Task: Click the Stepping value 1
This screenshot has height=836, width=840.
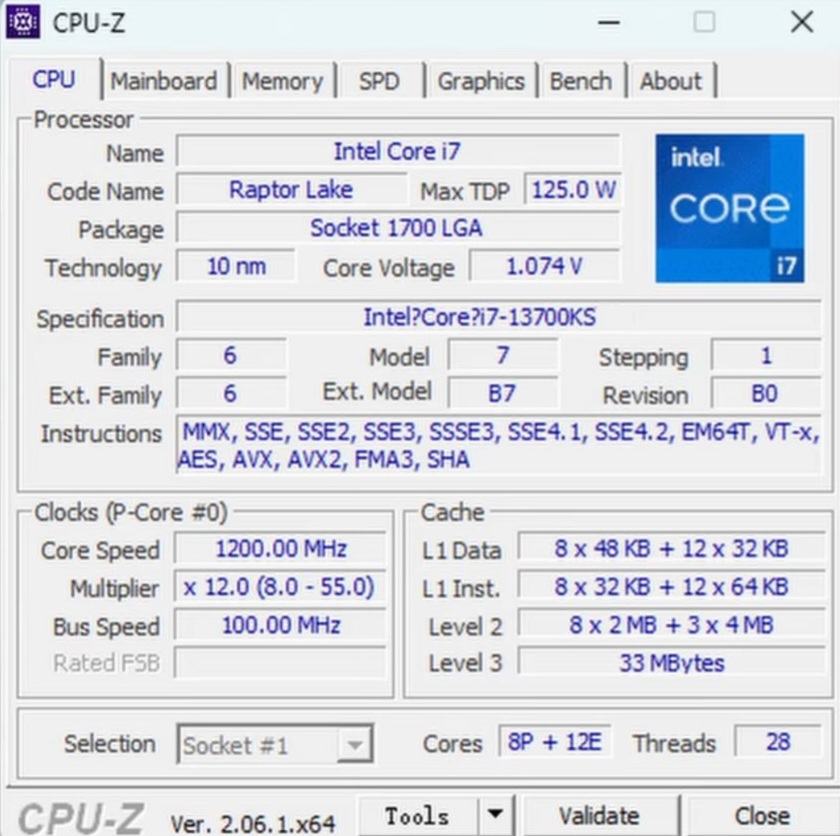Action: point(766,355)
